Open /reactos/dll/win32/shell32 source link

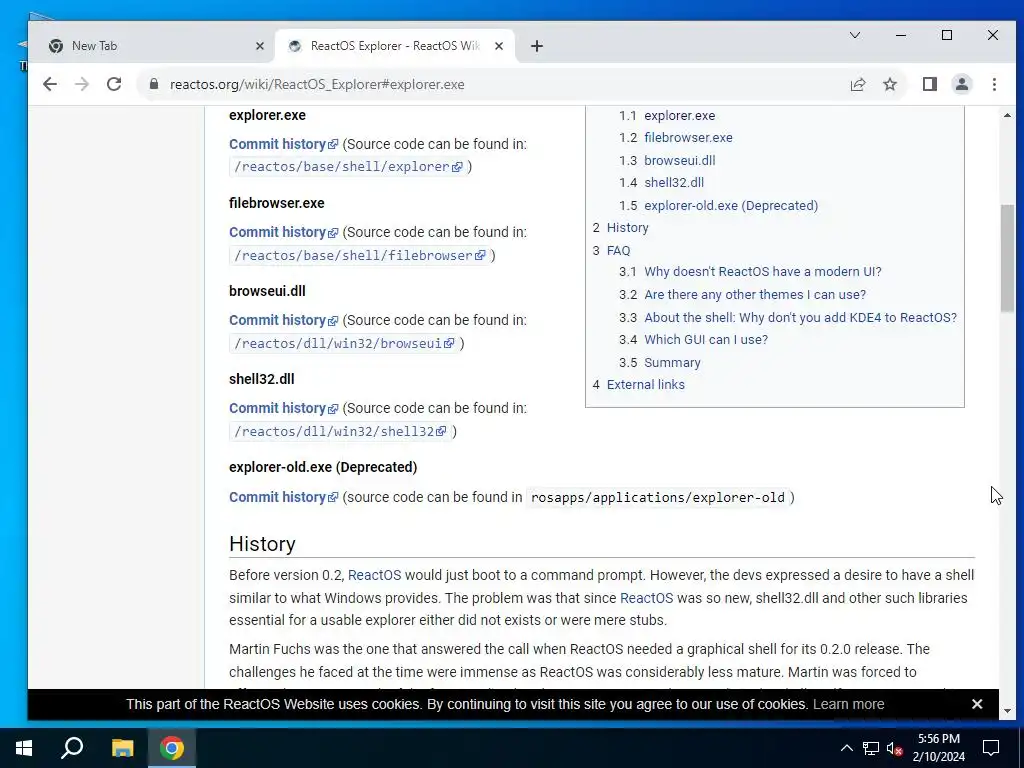click(x=340, y=432)
